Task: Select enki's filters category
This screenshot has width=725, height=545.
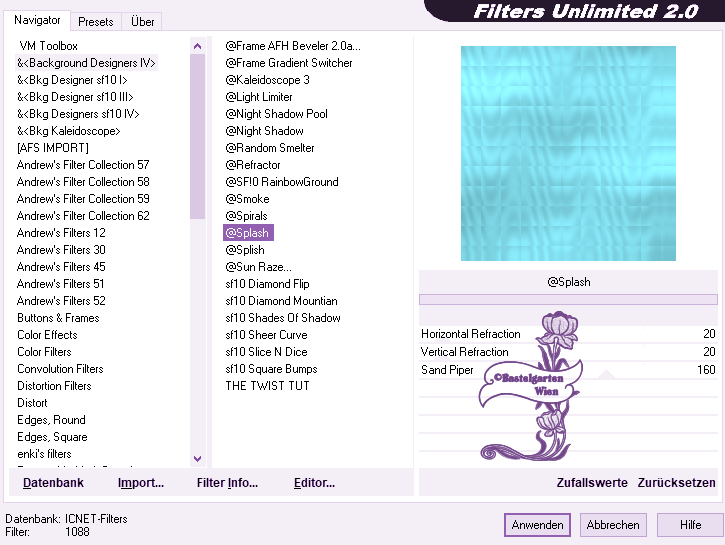Action: [x=44, y=454]
